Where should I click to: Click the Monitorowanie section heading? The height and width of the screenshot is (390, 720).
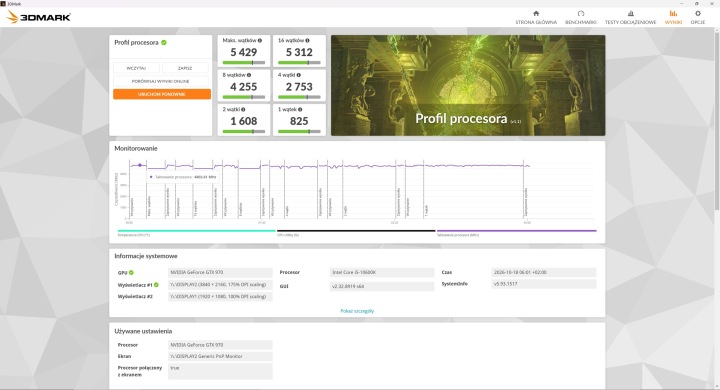click(136, 148)
